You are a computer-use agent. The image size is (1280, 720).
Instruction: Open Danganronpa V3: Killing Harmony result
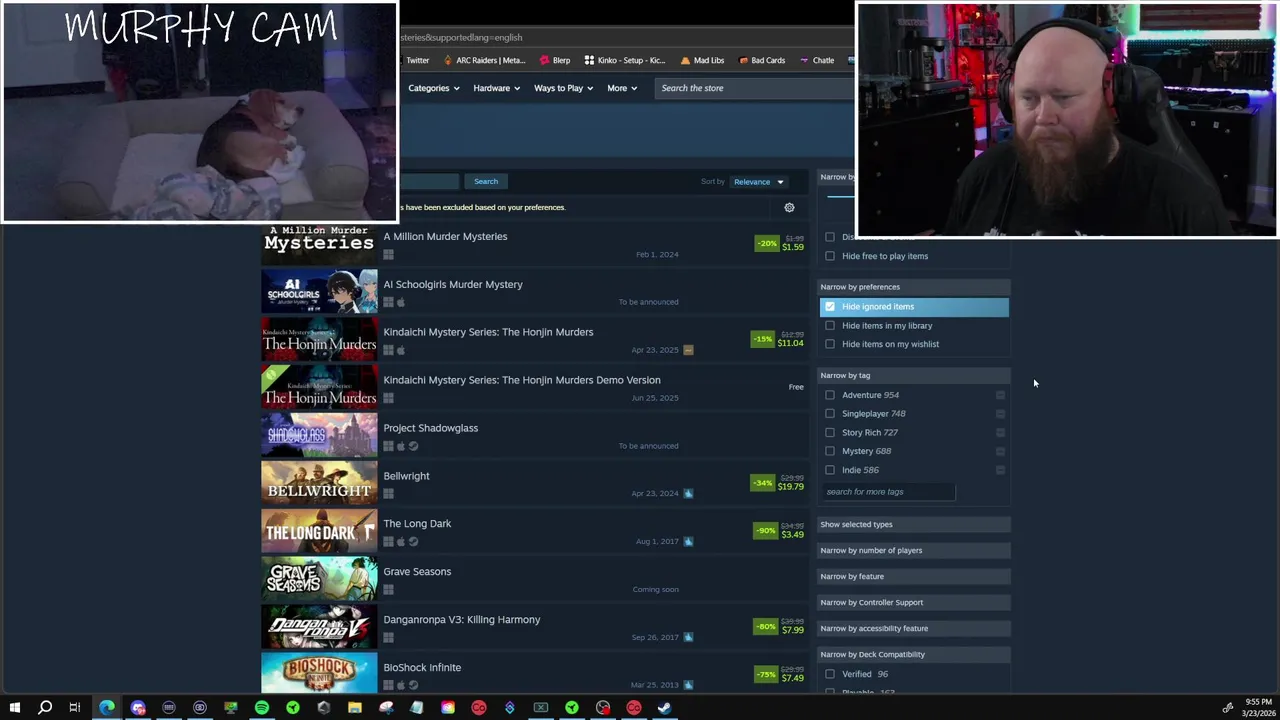(532, 628)
